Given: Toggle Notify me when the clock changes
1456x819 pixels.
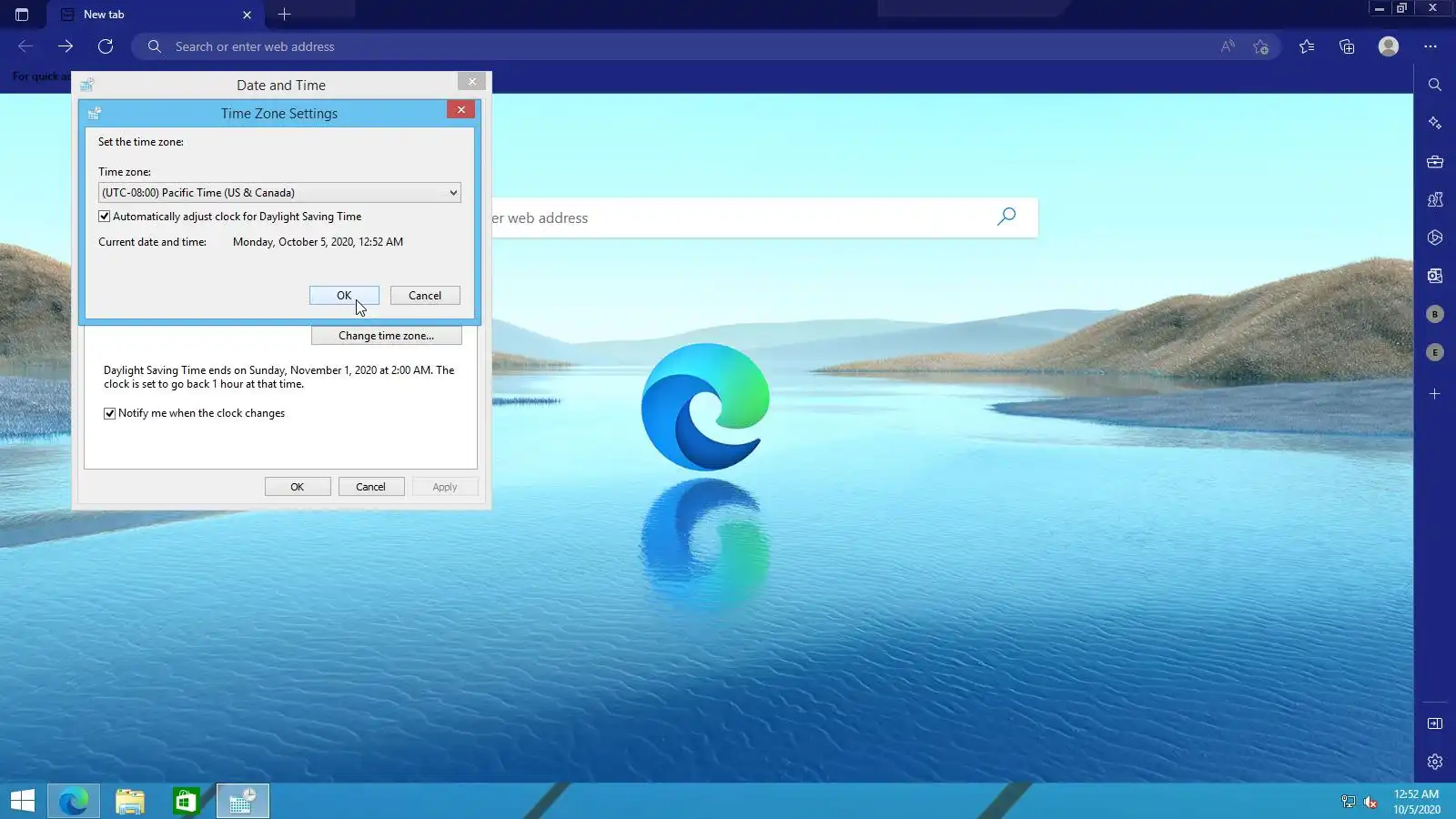Looking at the screenshot, I should point(110,413).
